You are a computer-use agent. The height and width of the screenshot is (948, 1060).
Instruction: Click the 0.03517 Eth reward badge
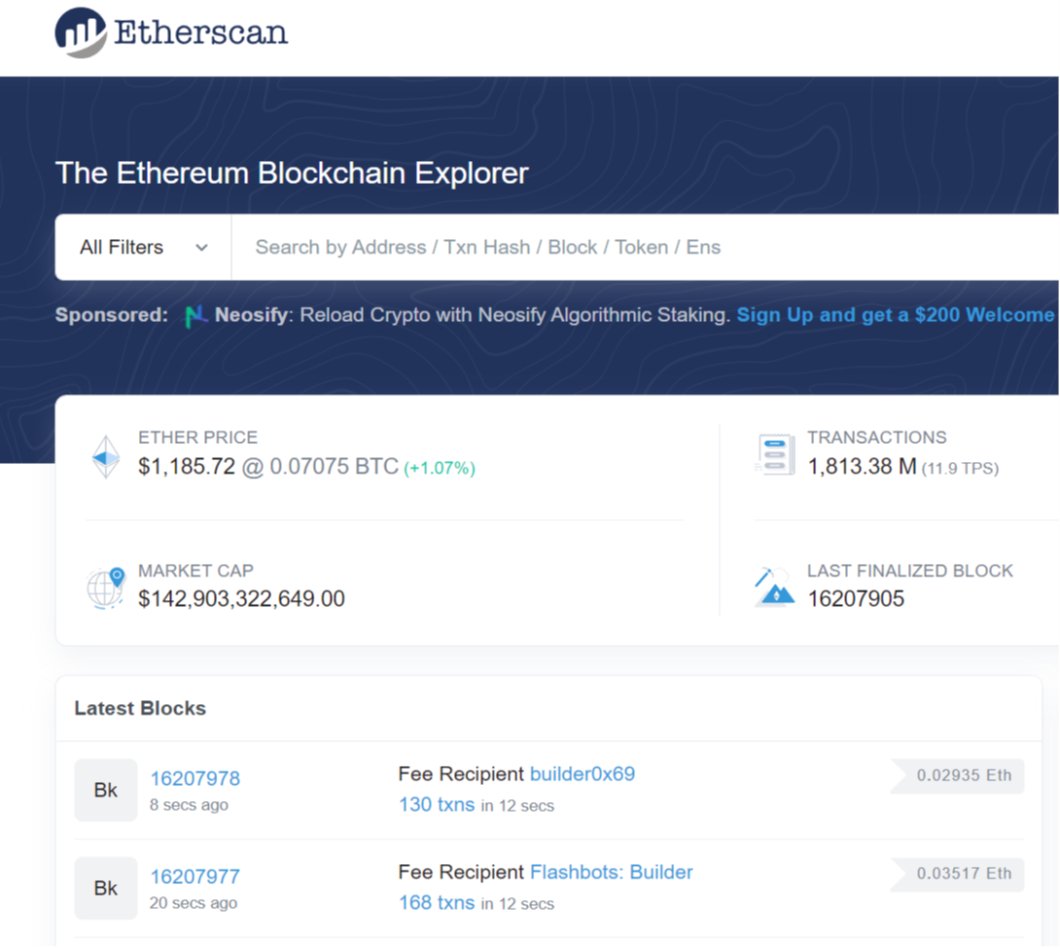957,874
